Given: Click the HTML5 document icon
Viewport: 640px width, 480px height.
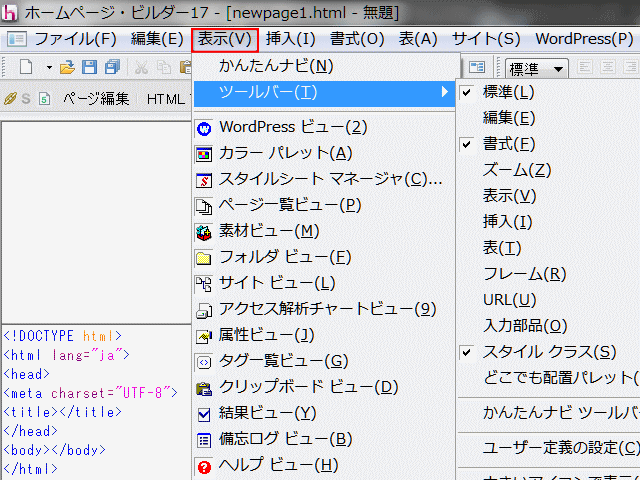Looking at the screenshot, I should click(44, 98).
